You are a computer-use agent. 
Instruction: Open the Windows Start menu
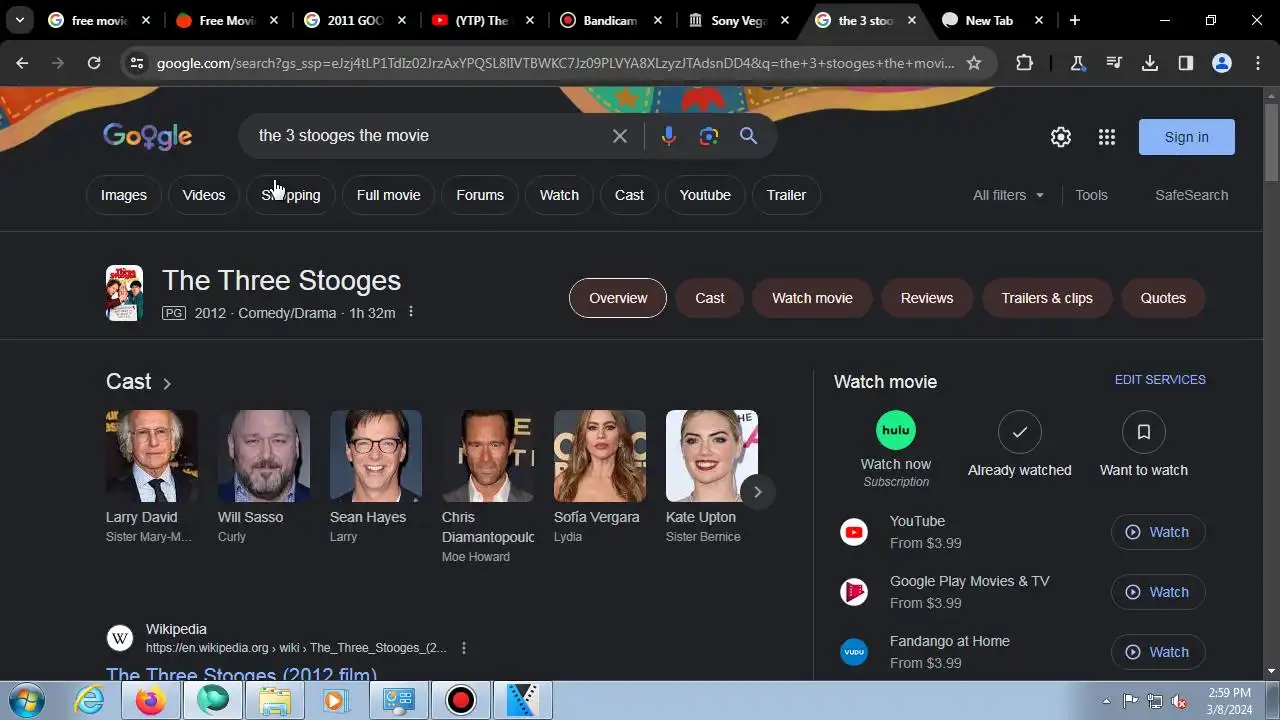[x=25, y=700]
